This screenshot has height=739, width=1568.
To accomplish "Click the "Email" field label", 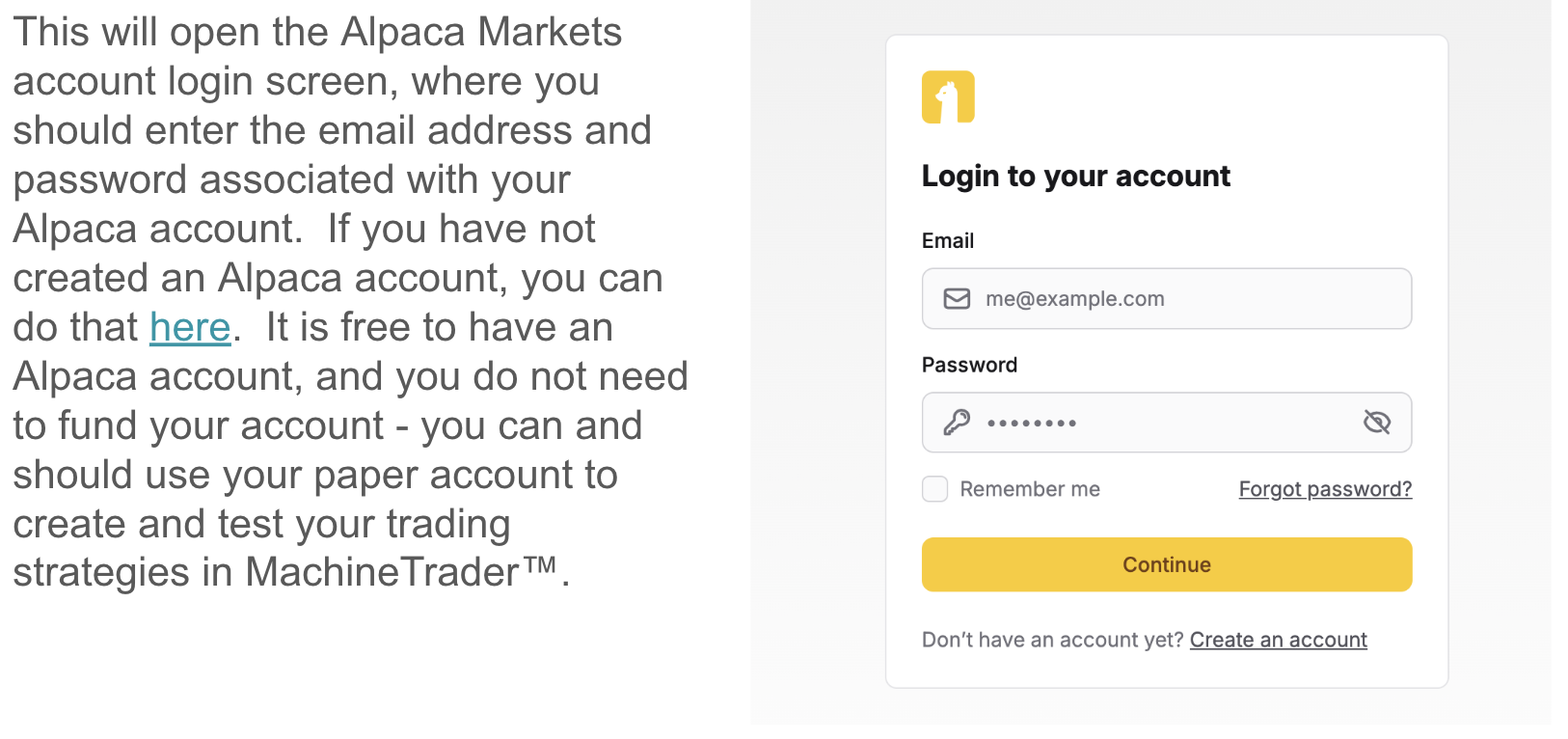I will tap(947, 241).
